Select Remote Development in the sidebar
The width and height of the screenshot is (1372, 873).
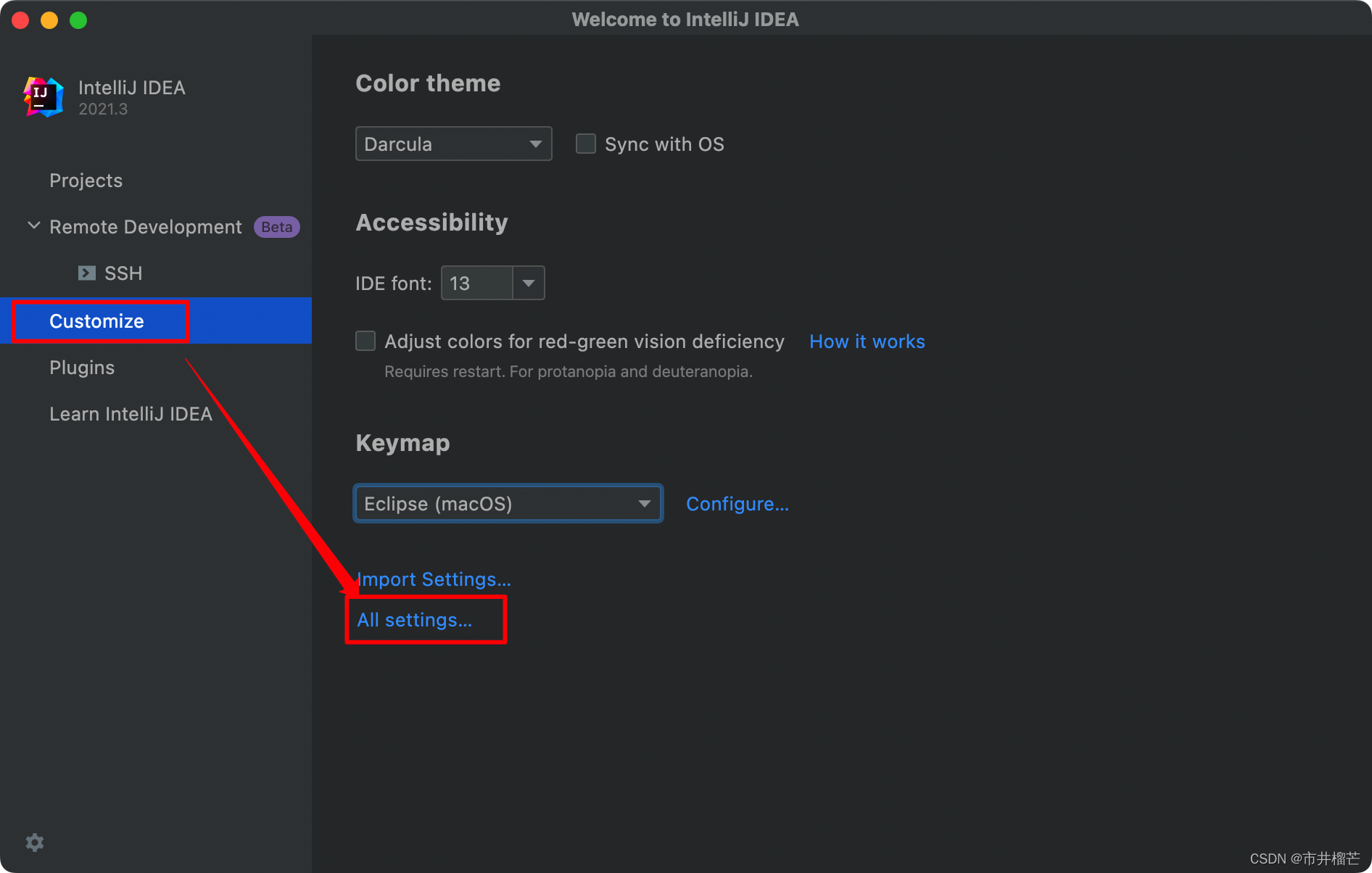[x=145, y=227]
